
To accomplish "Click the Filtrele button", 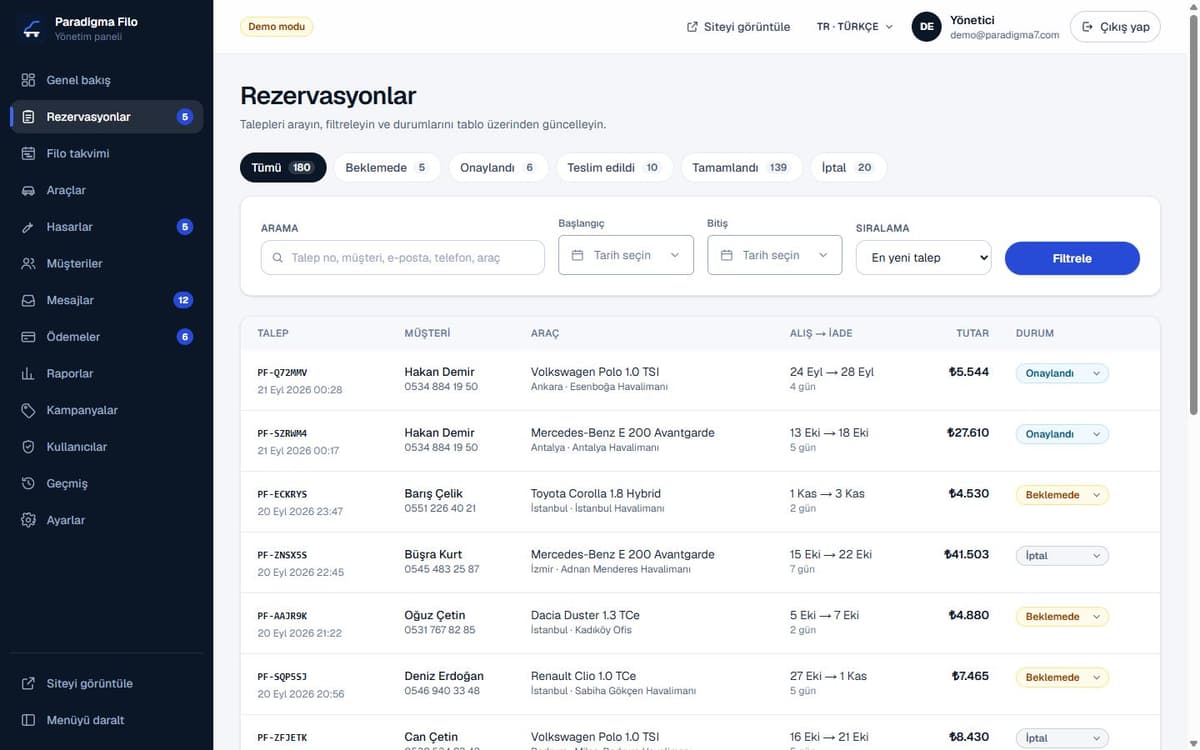I will [1072, 258].
